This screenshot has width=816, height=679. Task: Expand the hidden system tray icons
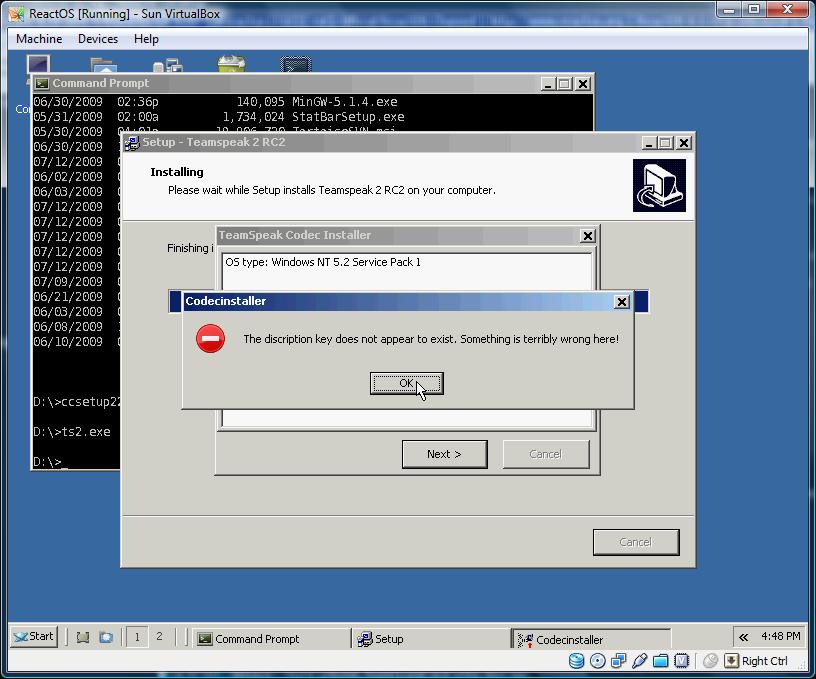[744, 637]
